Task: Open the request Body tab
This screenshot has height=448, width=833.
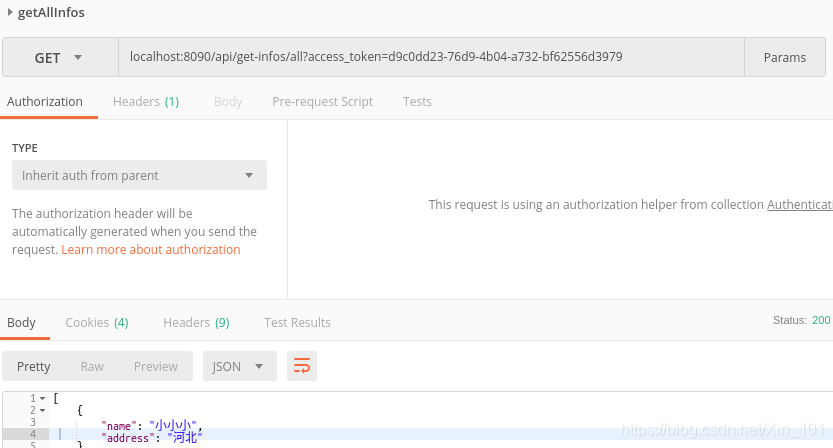Action: [x=228, y=102]
